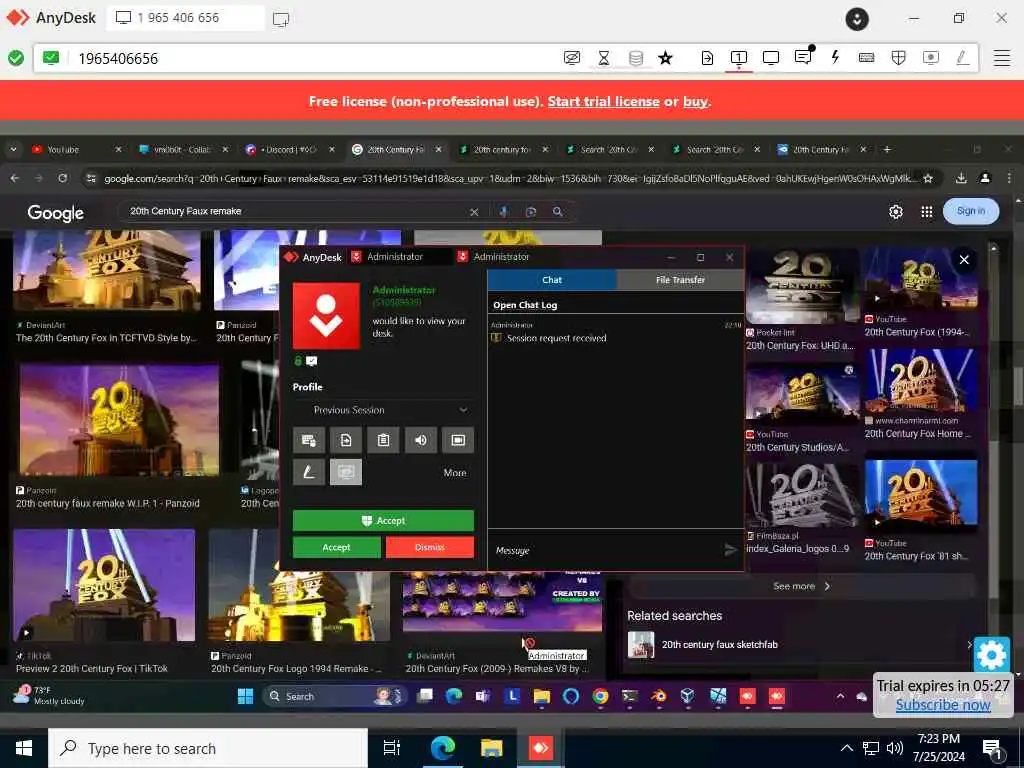Switch to the 1 965 406 656 session tab
The image size is (1024, 768).
(185, 18)
